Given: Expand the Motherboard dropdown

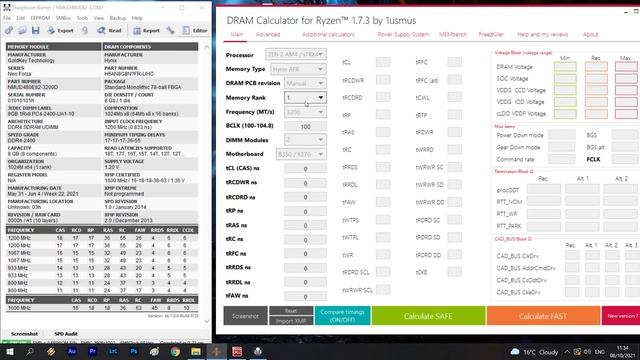Looking at the screenshot, I should [x=301, y=154].
